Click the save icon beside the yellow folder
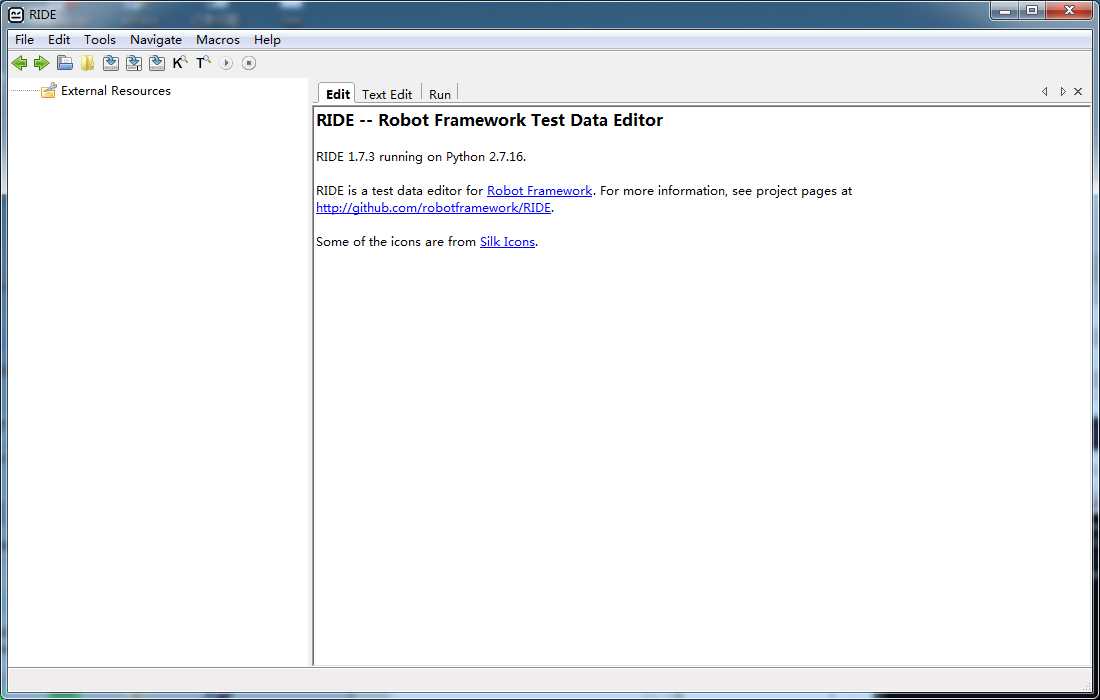1100x700 pixels. 111,63
